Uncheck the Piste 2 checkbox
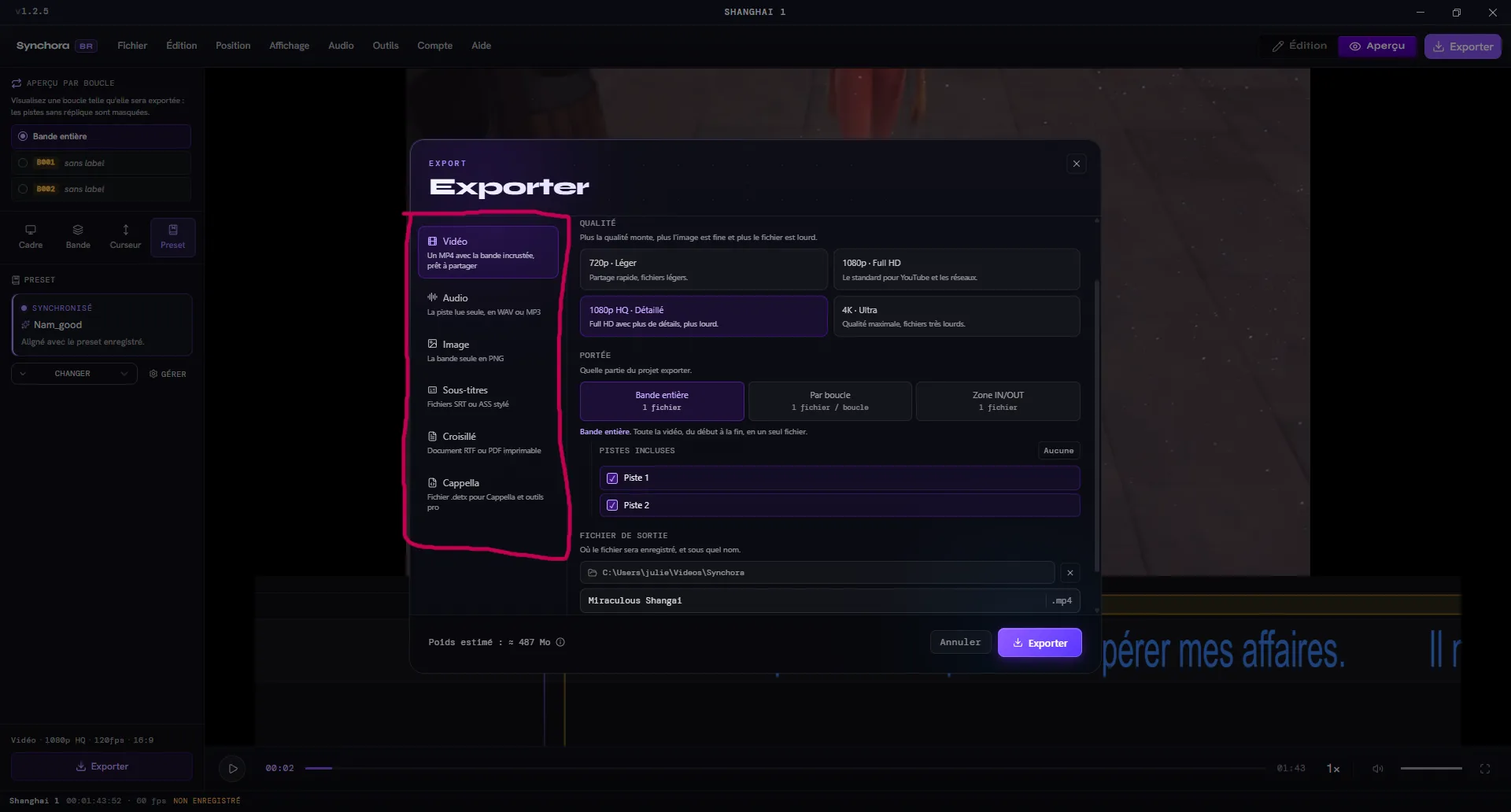Screen dimensions: 1511x812 [x=612, y=505]
